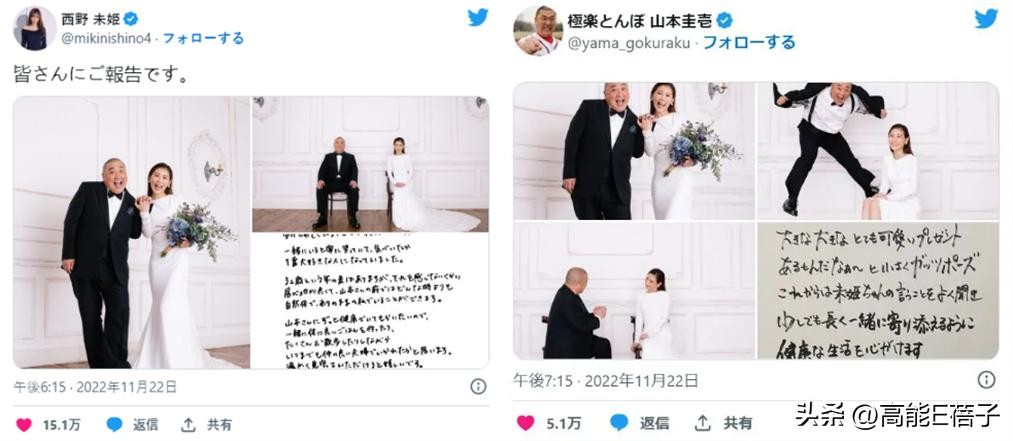The width and height of the screenshot is (1013, 441).
Task: Open info icon on right tweet
Action: [986, 380]
